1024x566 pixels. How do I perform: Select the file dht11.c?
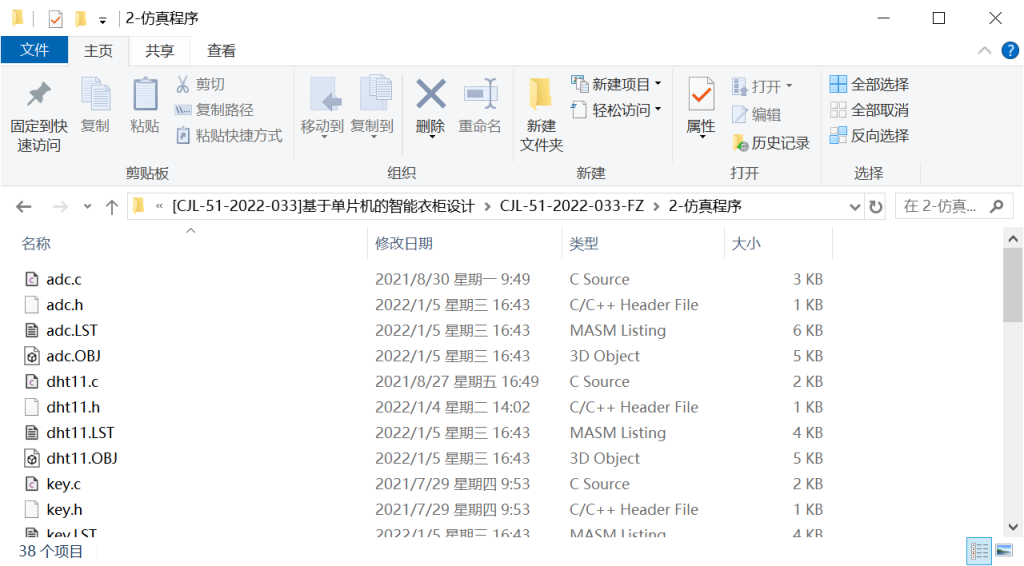pyautogui.click(x=72, y=381)
